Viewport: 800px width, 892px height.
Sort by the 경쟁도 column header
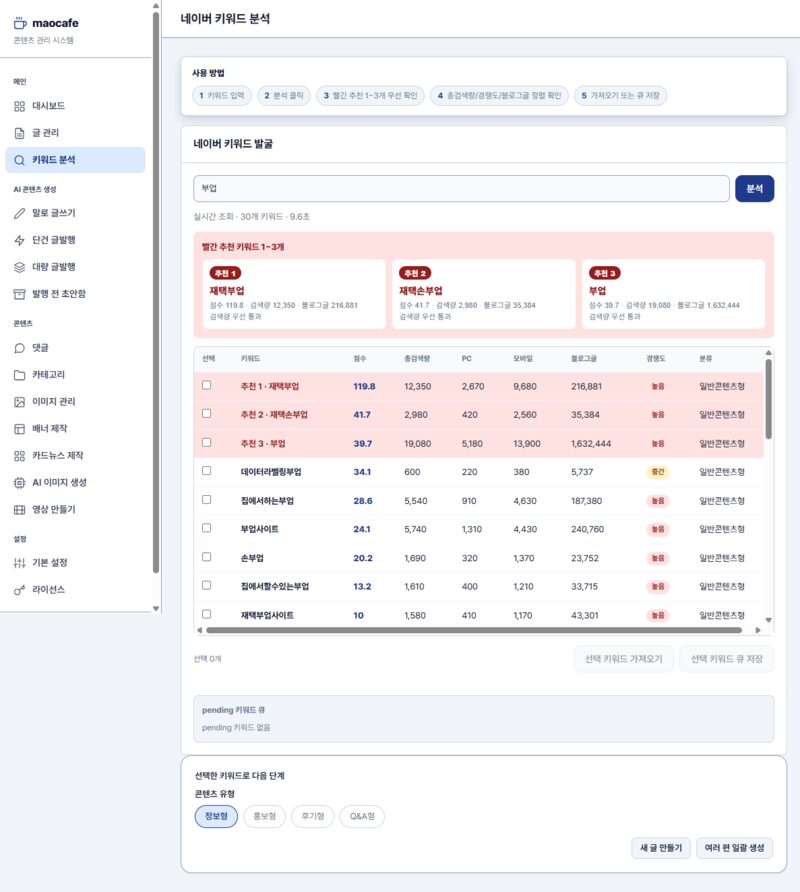pyautogui.click(x=655, y=358)
